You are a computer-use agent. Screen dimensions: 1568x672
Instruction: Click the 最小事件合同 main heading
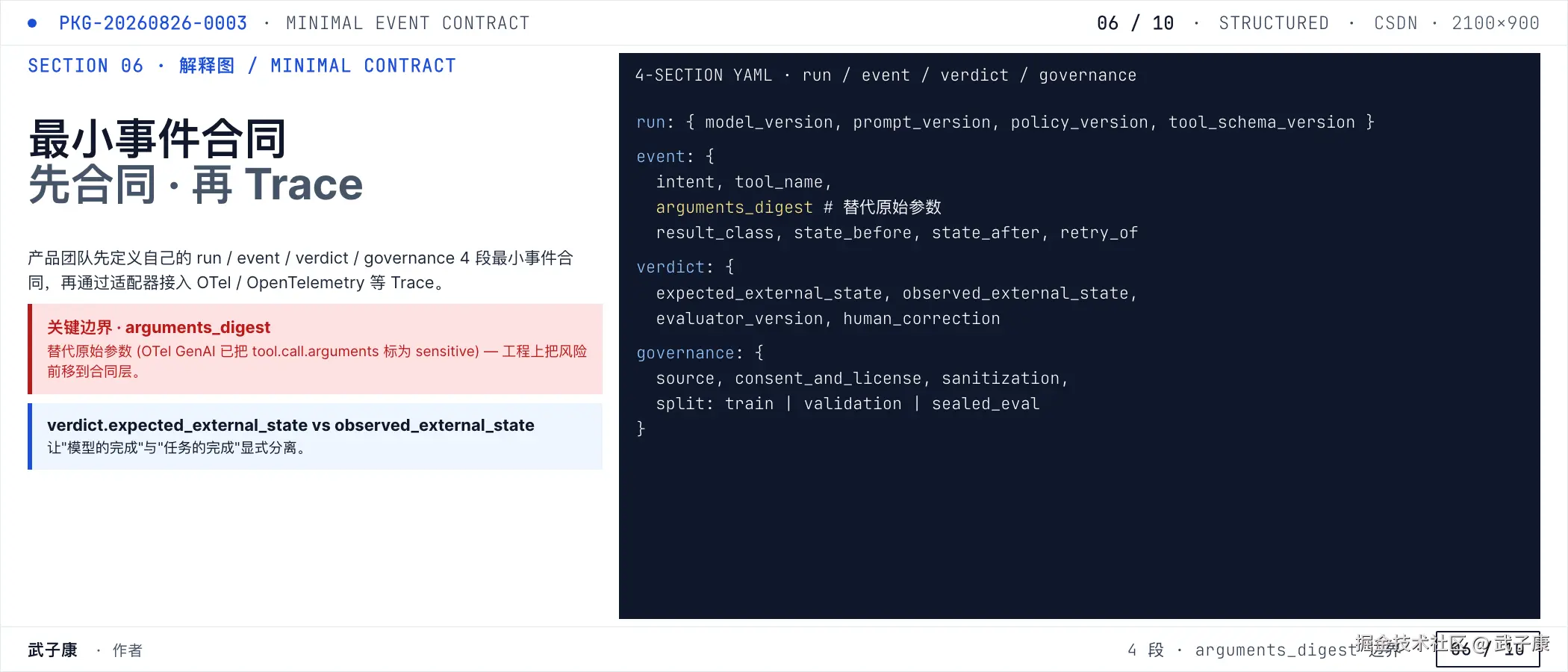point(158,139)
